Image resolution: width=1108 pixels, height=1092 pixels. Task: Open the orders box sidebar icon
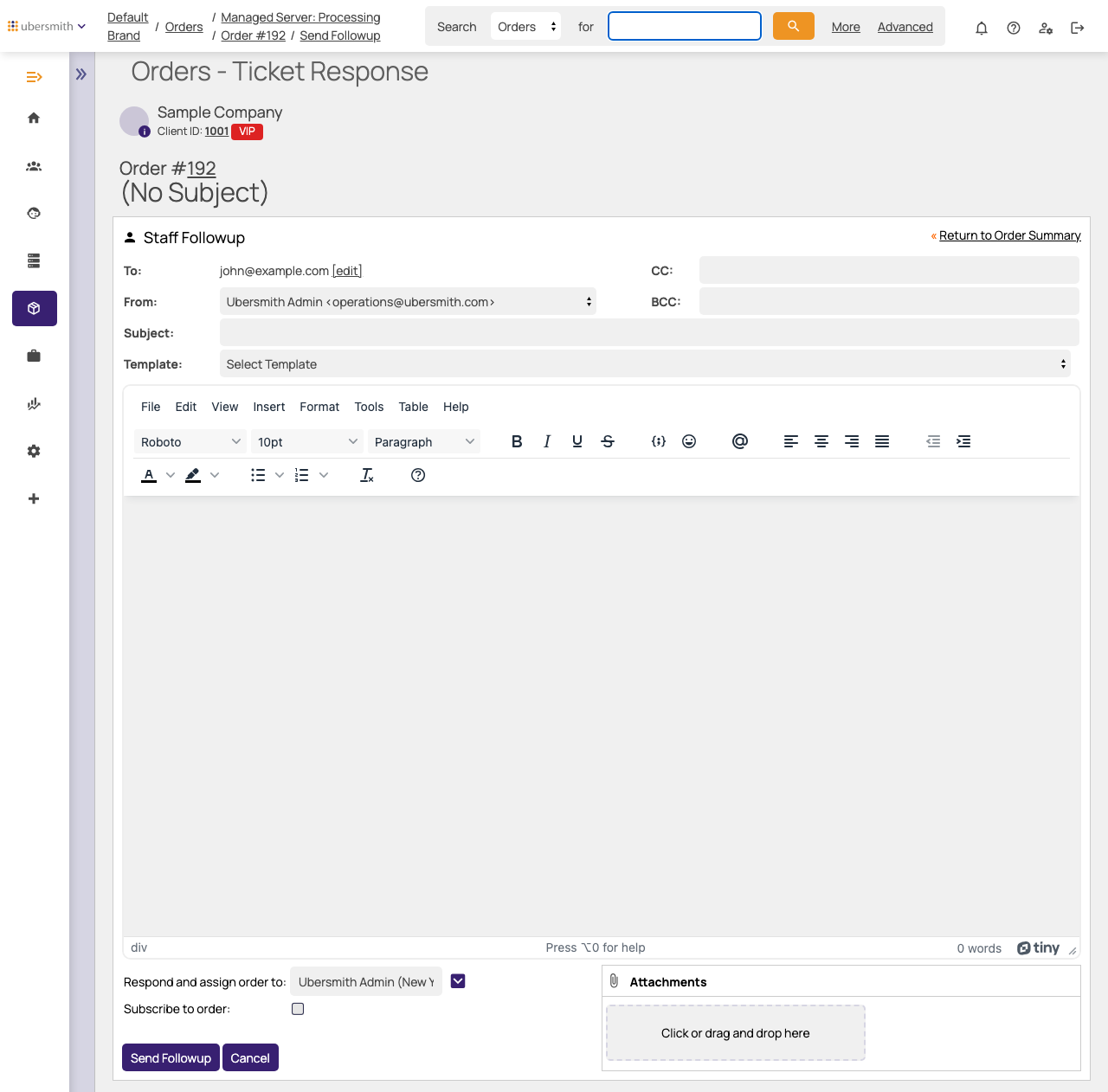(34, 308)
